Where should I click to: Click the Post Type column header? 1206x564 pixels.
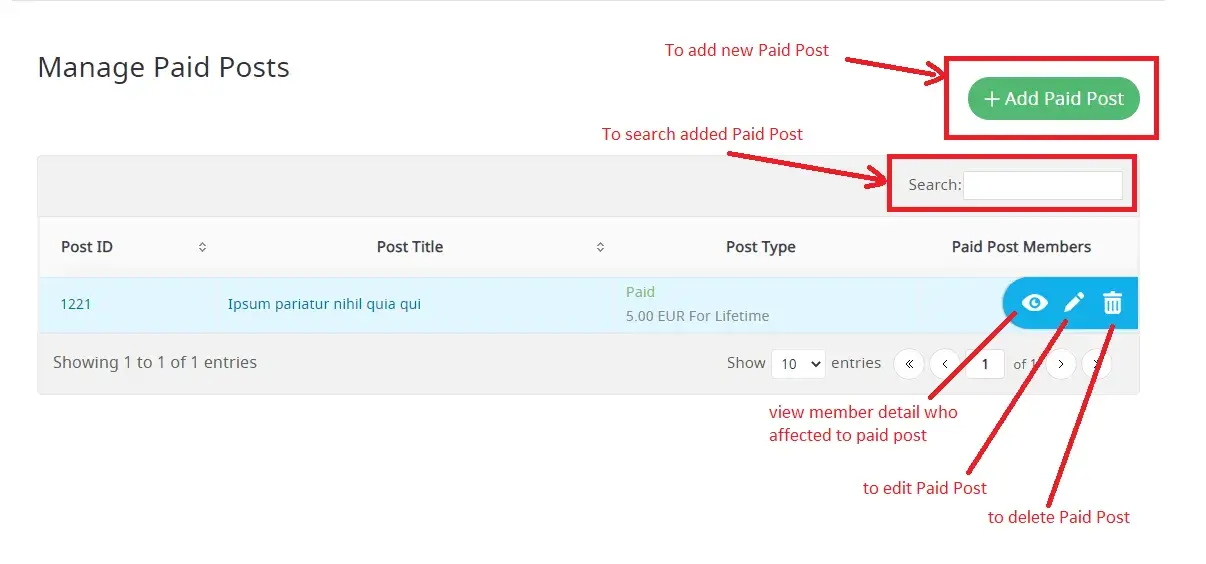[x=760, y=247]
